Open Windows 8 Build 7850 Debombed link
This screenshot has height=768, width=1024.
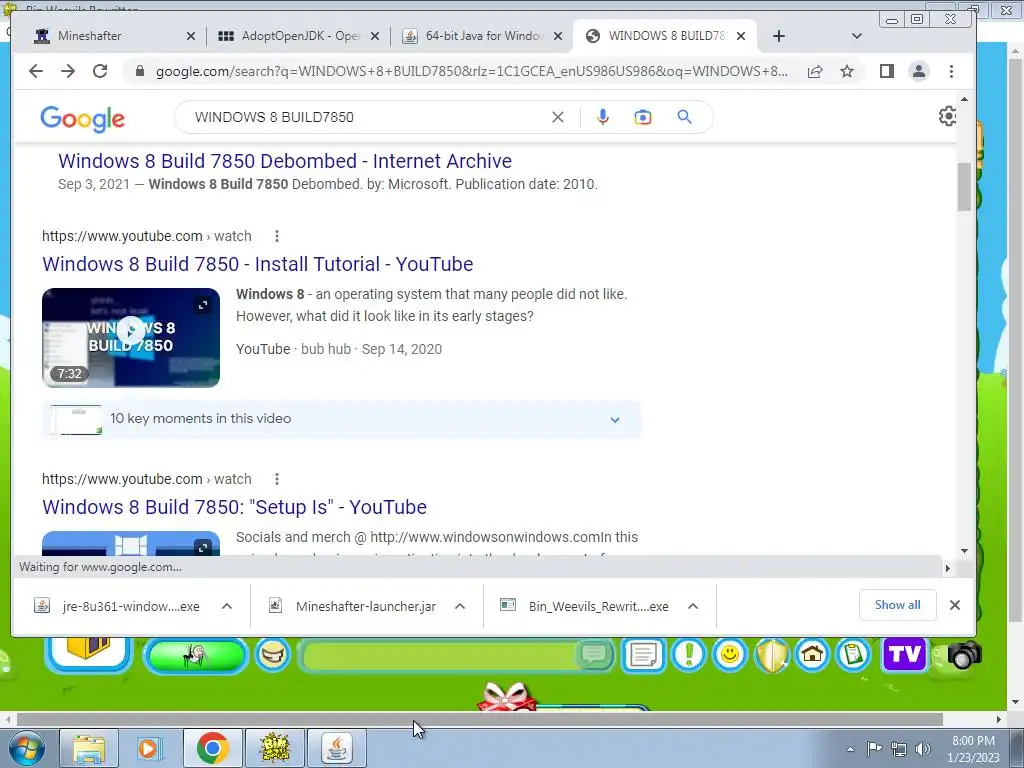[x=285, y=161]
